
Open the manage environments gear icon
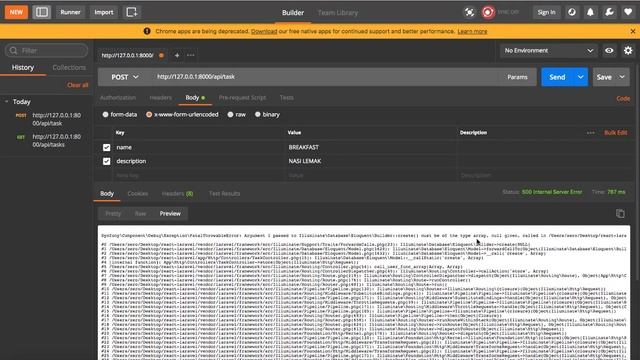[x=628, y=51]
